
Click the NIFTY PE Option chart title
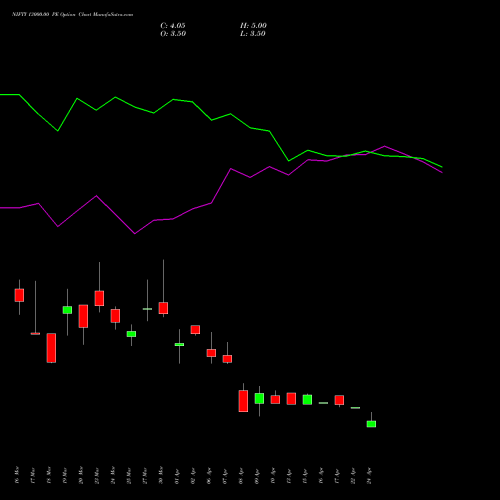coord(73,14)
